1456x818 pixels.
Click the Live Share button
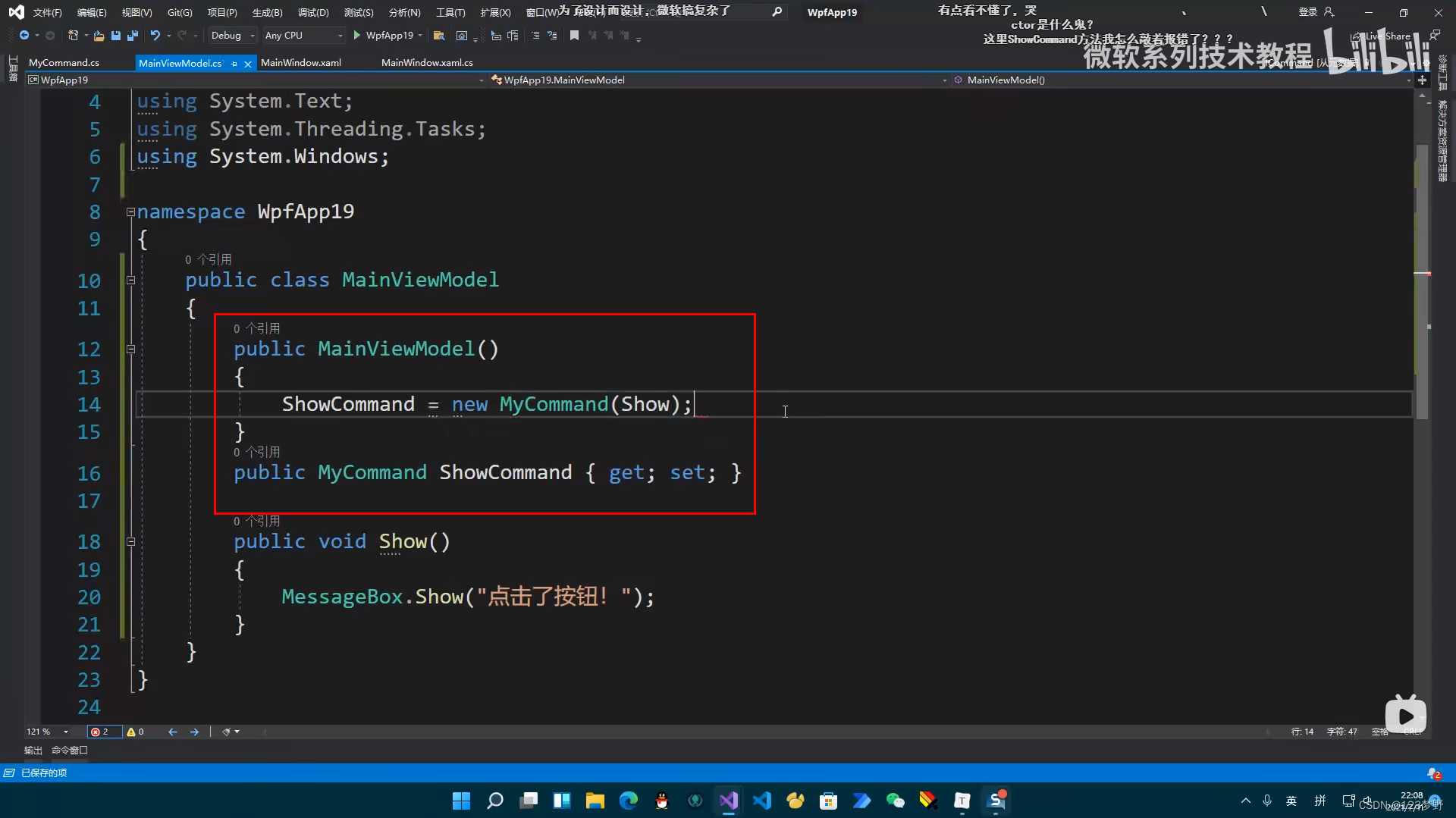click(x=1382, y=36)
